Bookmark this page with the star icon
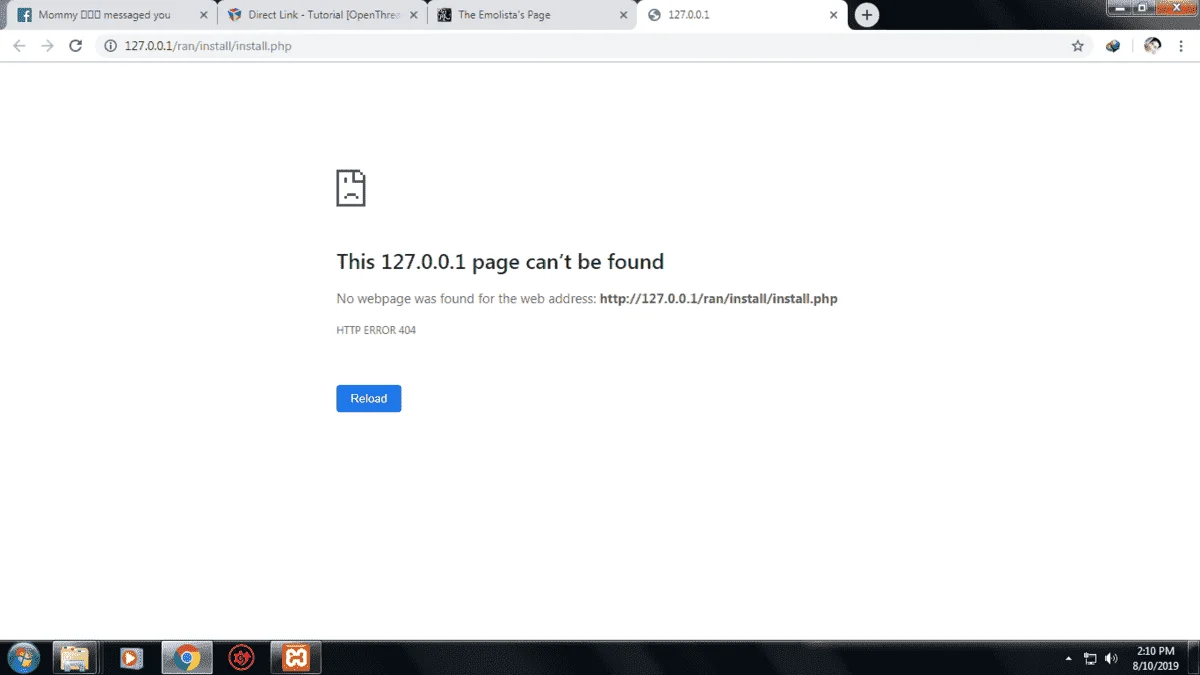1200x675 pixels. [1078, 46]
